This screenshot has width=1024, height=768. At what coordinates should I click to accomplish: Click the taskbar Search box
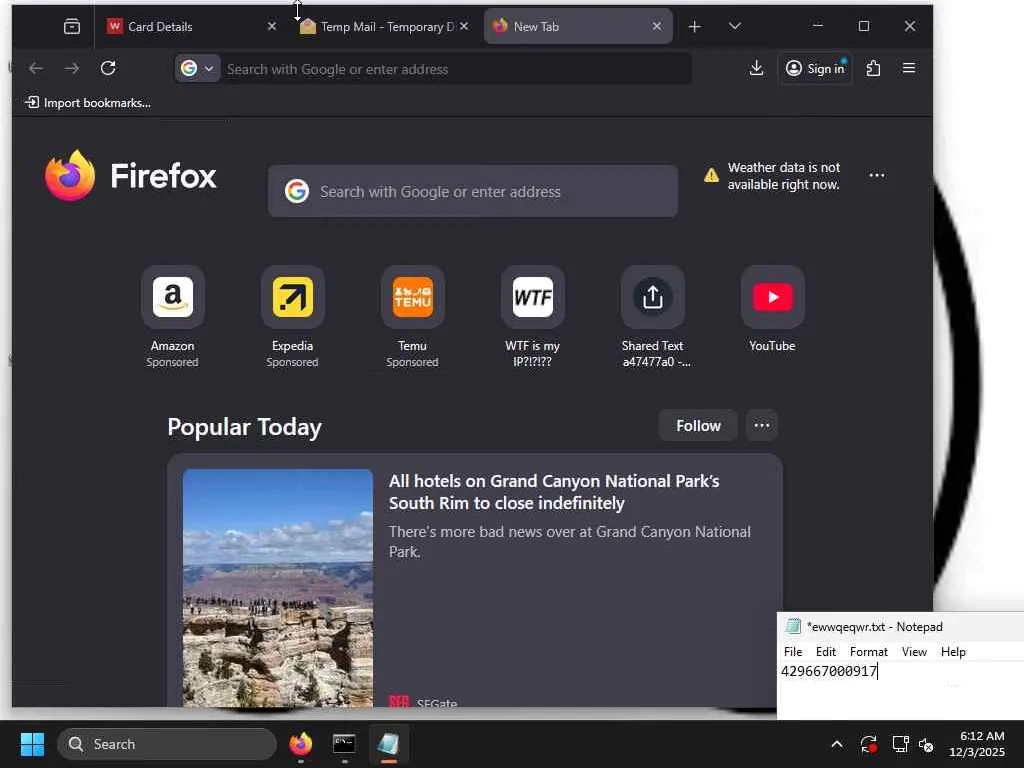point(167,744)
